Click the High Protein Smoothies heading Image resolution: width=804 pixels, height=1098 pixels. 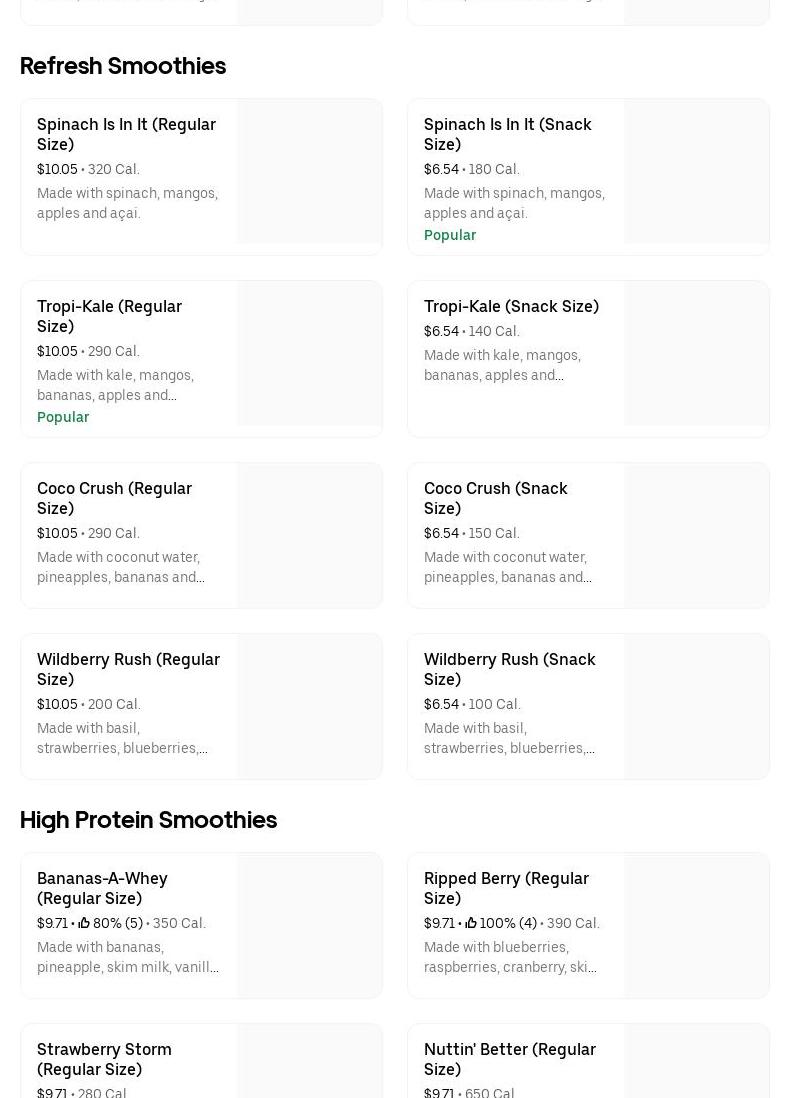click(148, 820)
